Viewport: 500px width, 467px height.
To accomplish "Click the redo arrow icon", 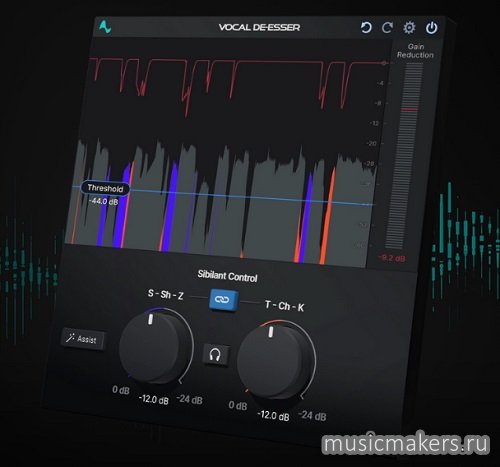I will pos(387,28).
